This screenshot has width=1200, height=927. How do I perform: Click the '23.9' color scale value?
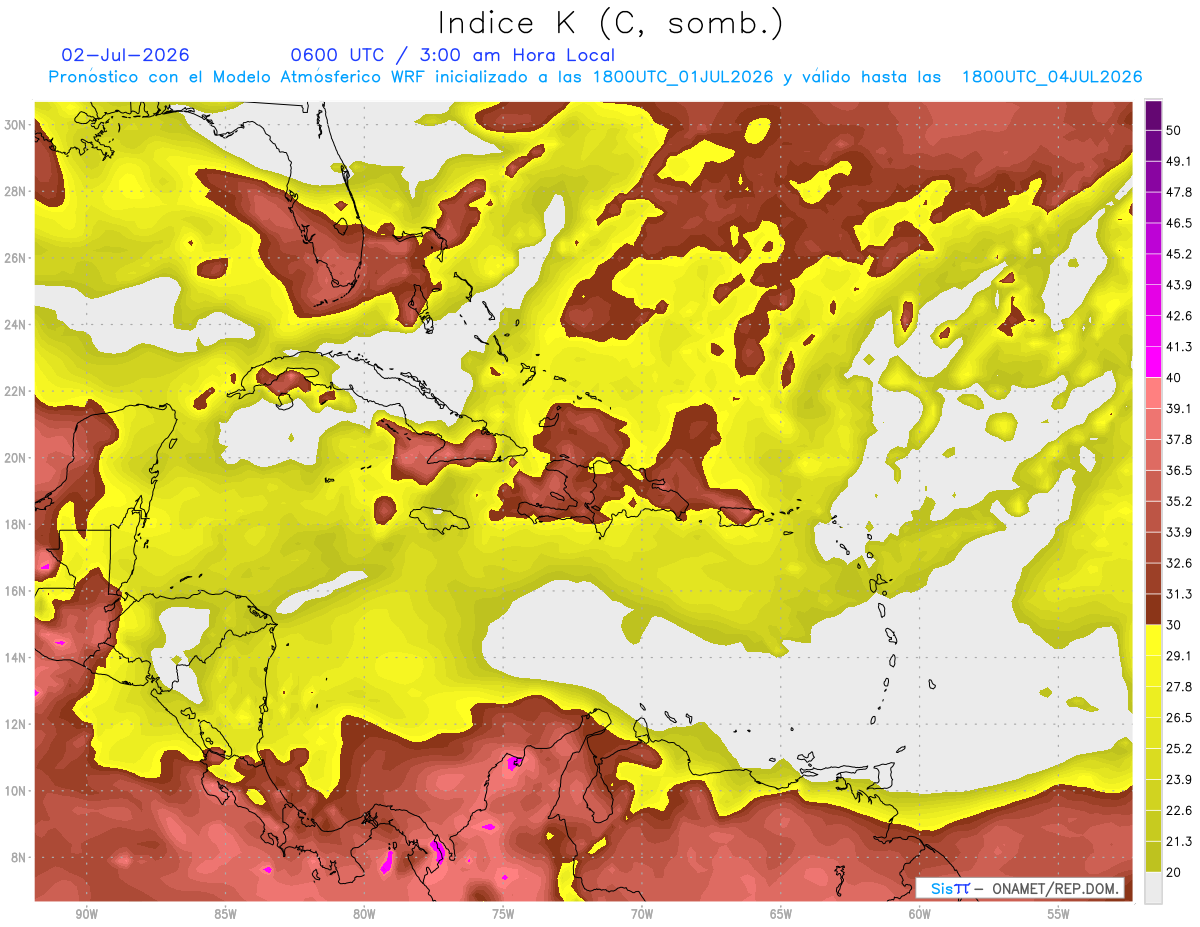1179,779
